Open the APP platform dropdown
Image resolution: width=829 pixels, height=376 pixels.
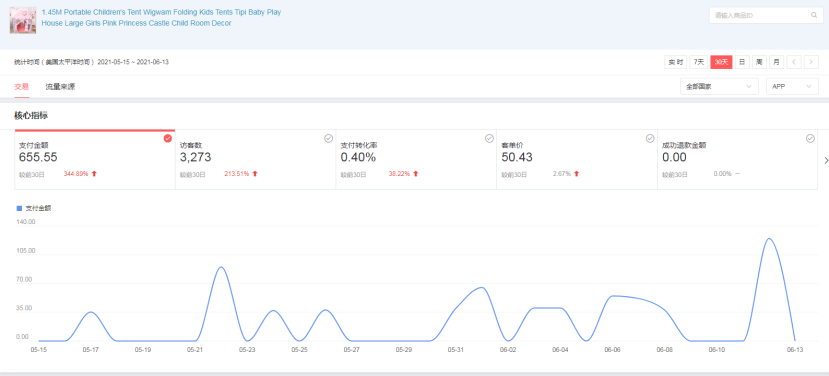pyautogui.click(x=792, y=87)
